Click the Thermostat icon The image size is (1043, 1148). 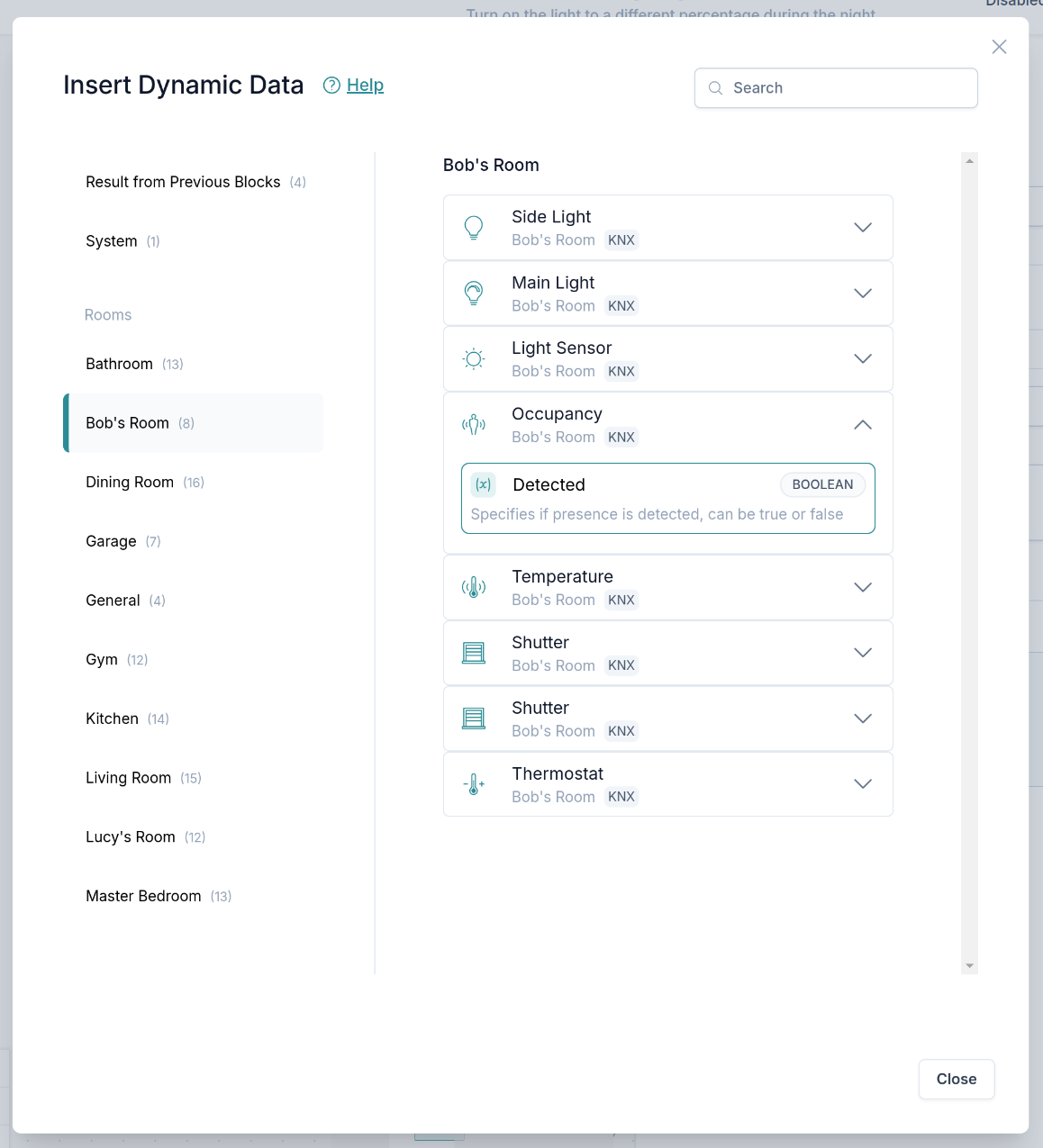click(474, 784)
